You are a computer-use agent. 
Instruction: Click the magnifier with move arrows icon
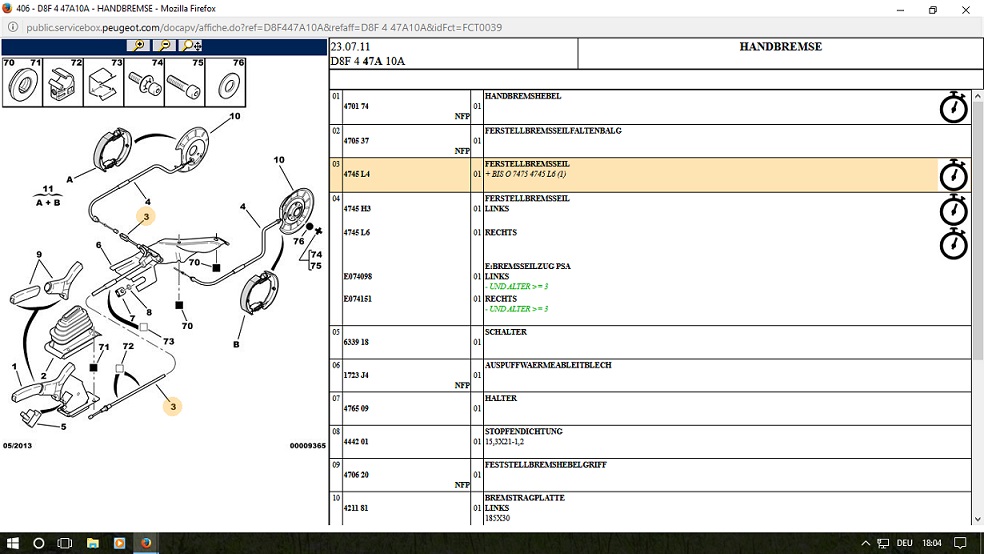[x=192, y=46]
